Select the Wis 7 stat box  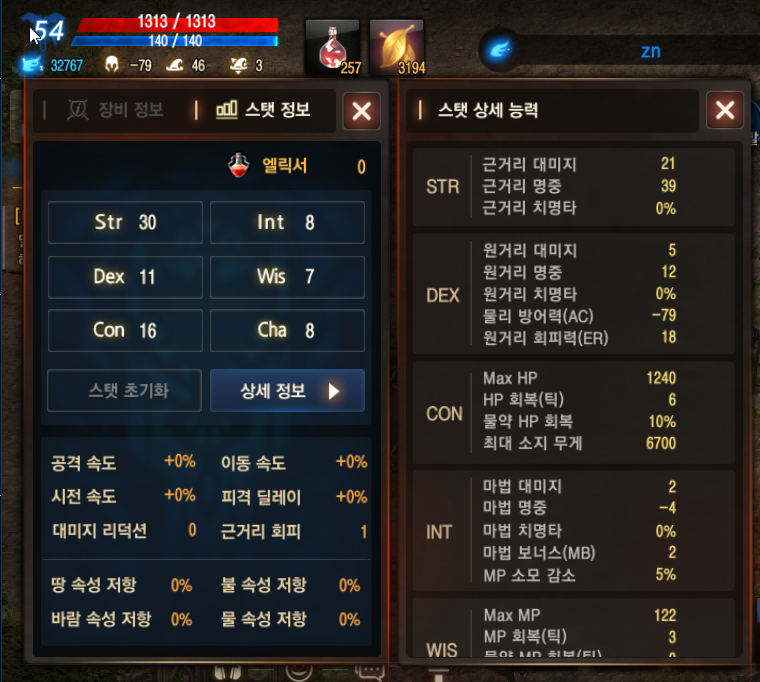287,277
